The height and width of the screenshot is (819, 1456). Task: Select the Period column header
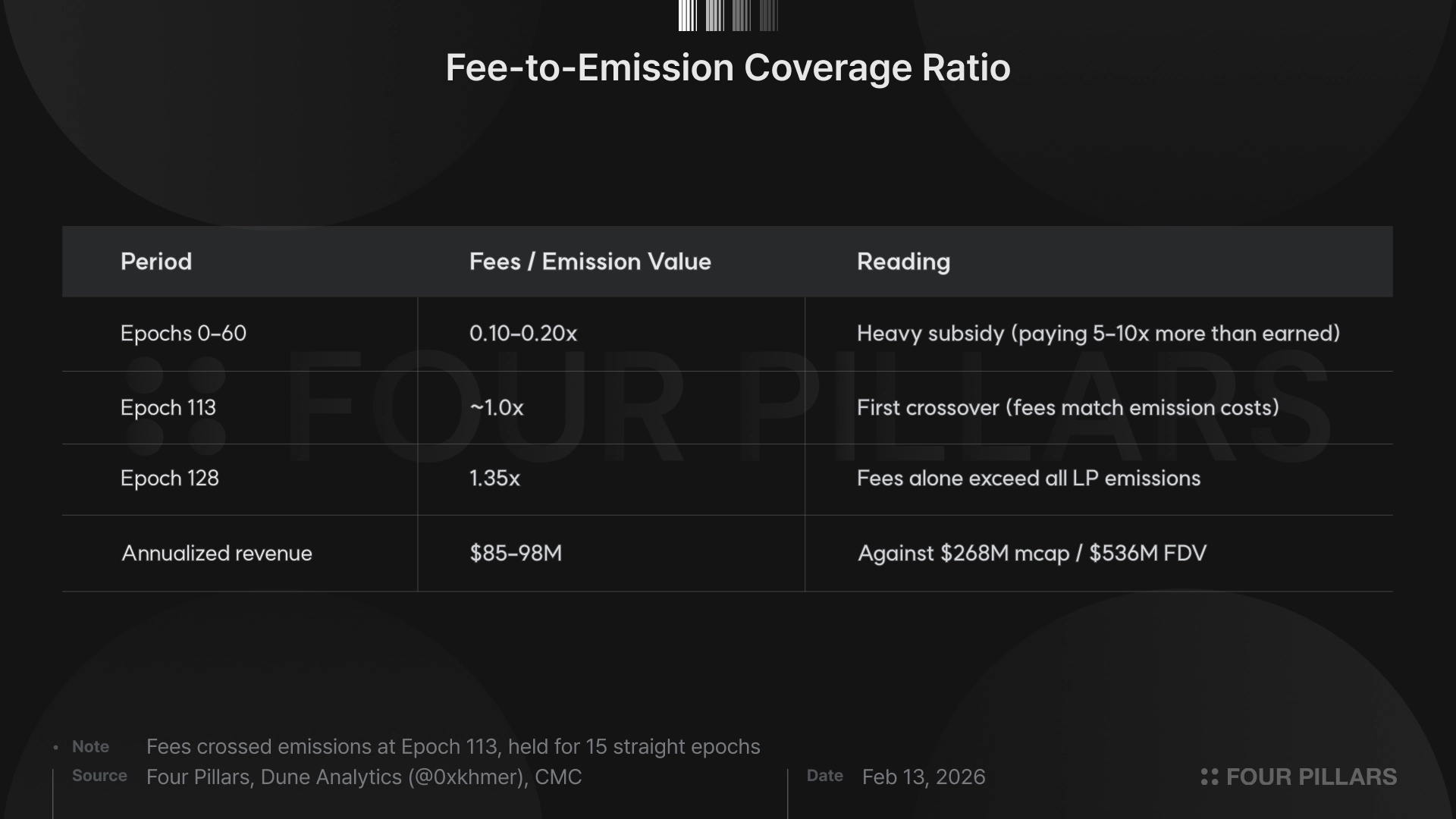click(156, 262)
